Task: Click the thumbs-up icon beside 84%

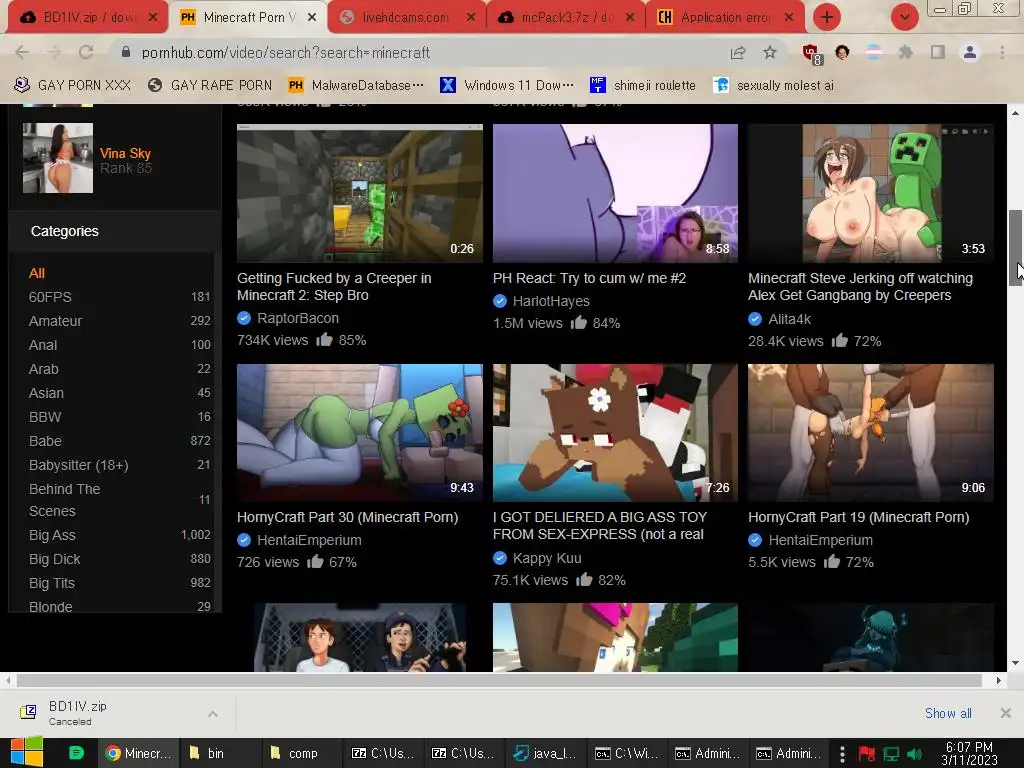Action: [579, 322]
